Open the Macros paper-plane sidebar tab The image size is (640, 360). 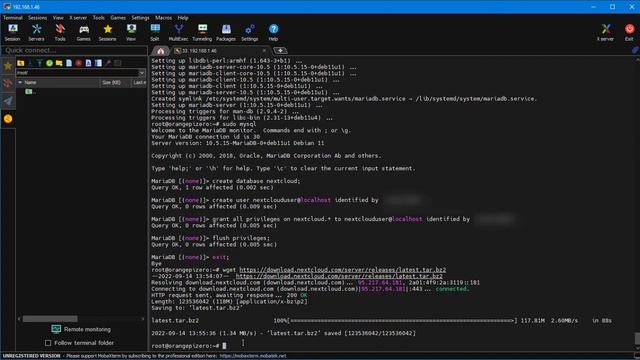pos(8,101)
